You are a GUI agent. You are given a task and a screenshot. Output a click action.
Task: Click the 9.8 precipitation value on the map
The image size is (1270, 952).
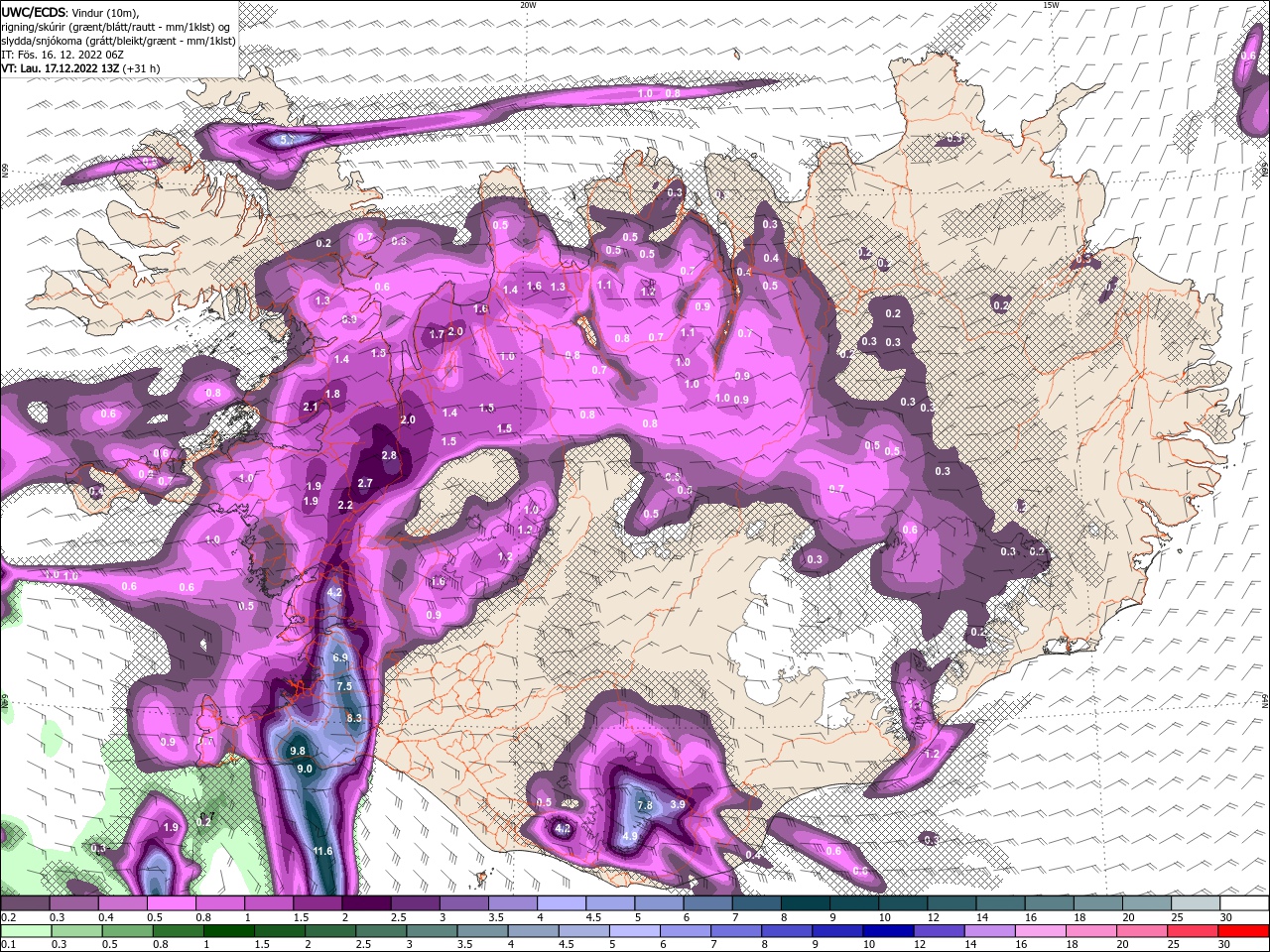pos(298,752)
